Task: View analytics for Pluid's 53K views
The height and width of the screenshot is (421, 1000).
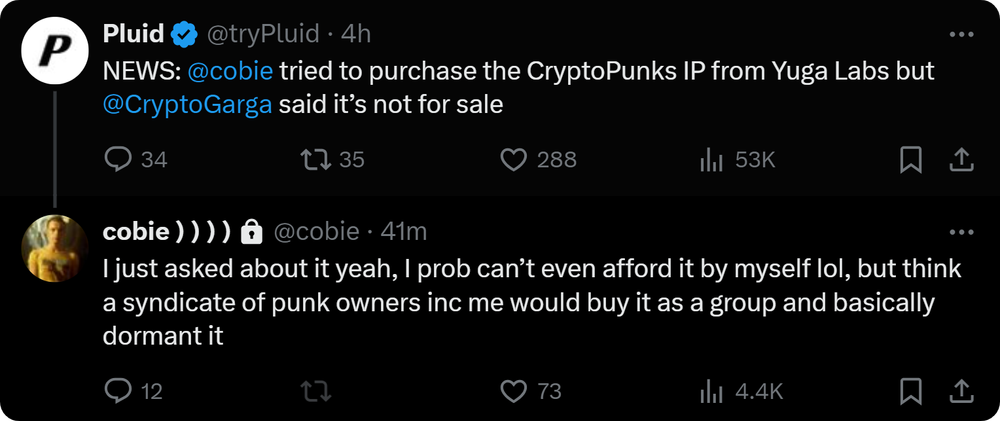Action: (711, 159)
